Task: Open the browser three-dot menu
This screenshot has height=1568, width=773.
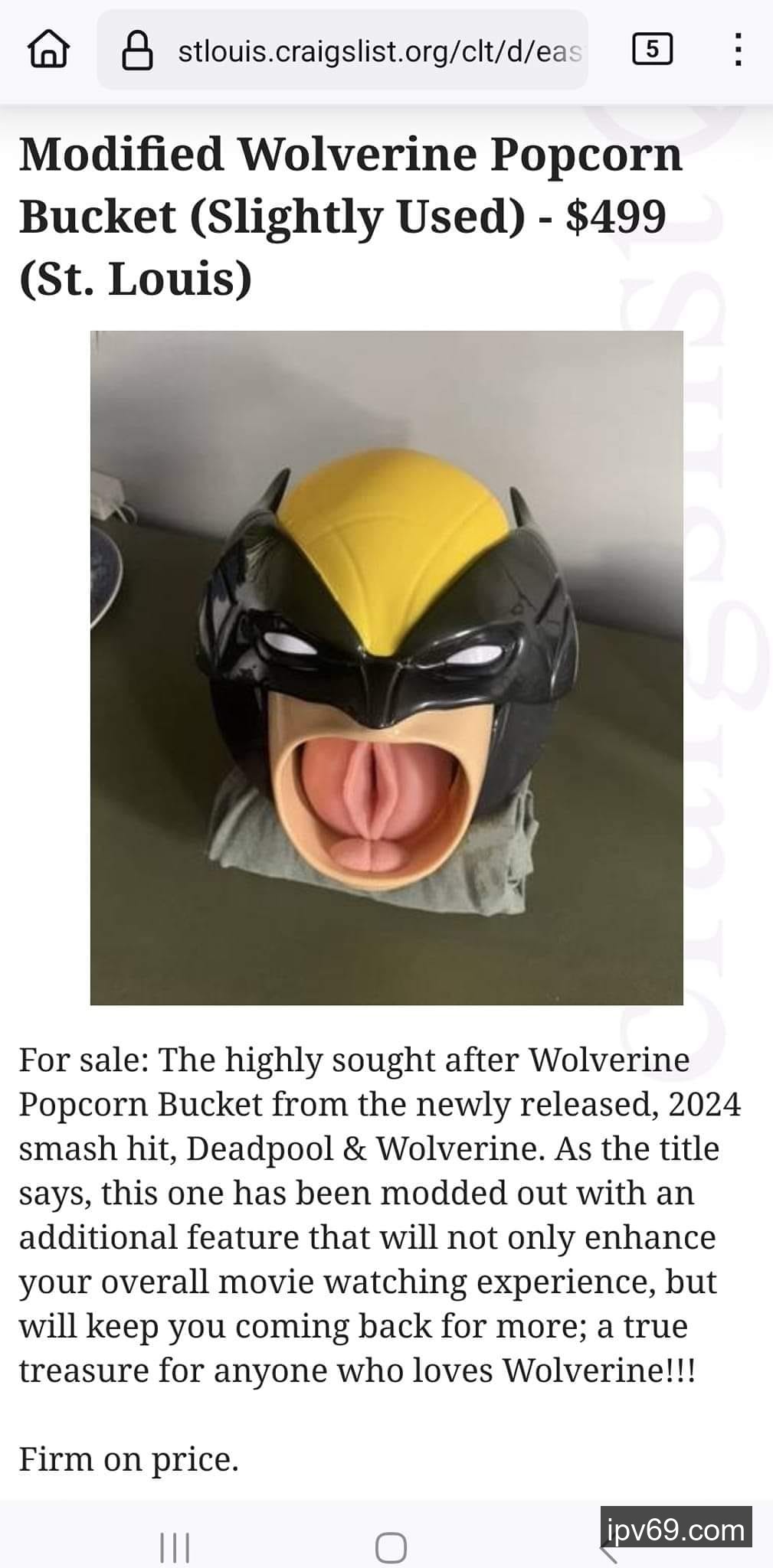Action: click(x=737, y=50)
